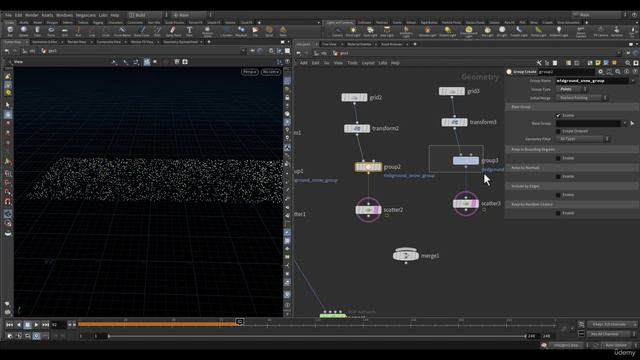Play the timeline forward

click(36, 325)
